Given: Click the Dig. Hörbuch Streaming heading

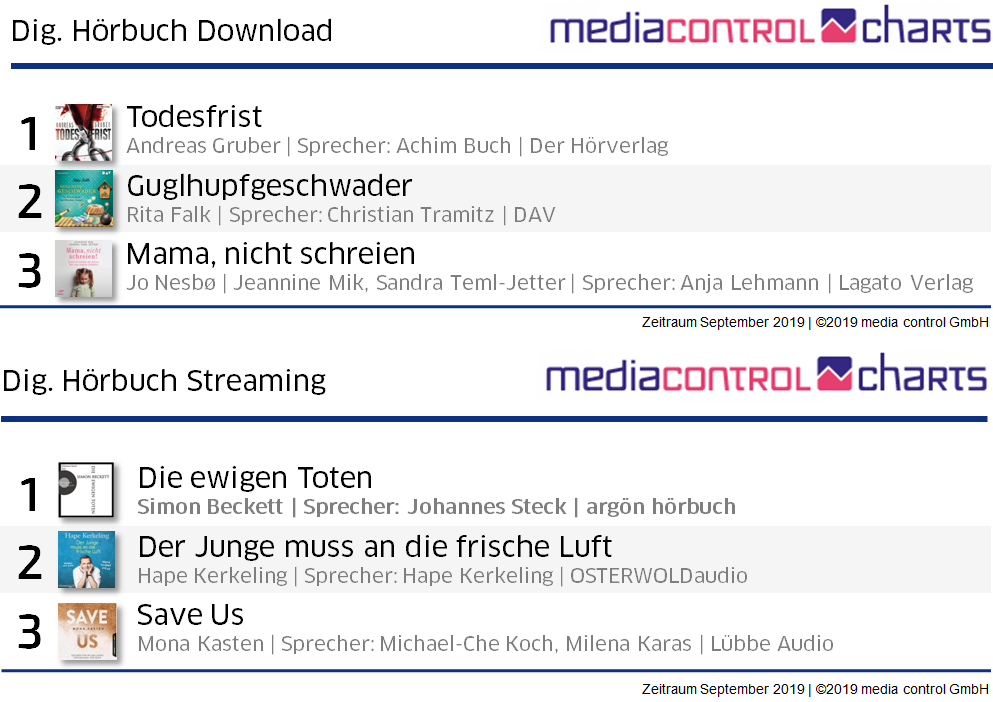Looking at the screenshot, I should click(x=164, y=381).
